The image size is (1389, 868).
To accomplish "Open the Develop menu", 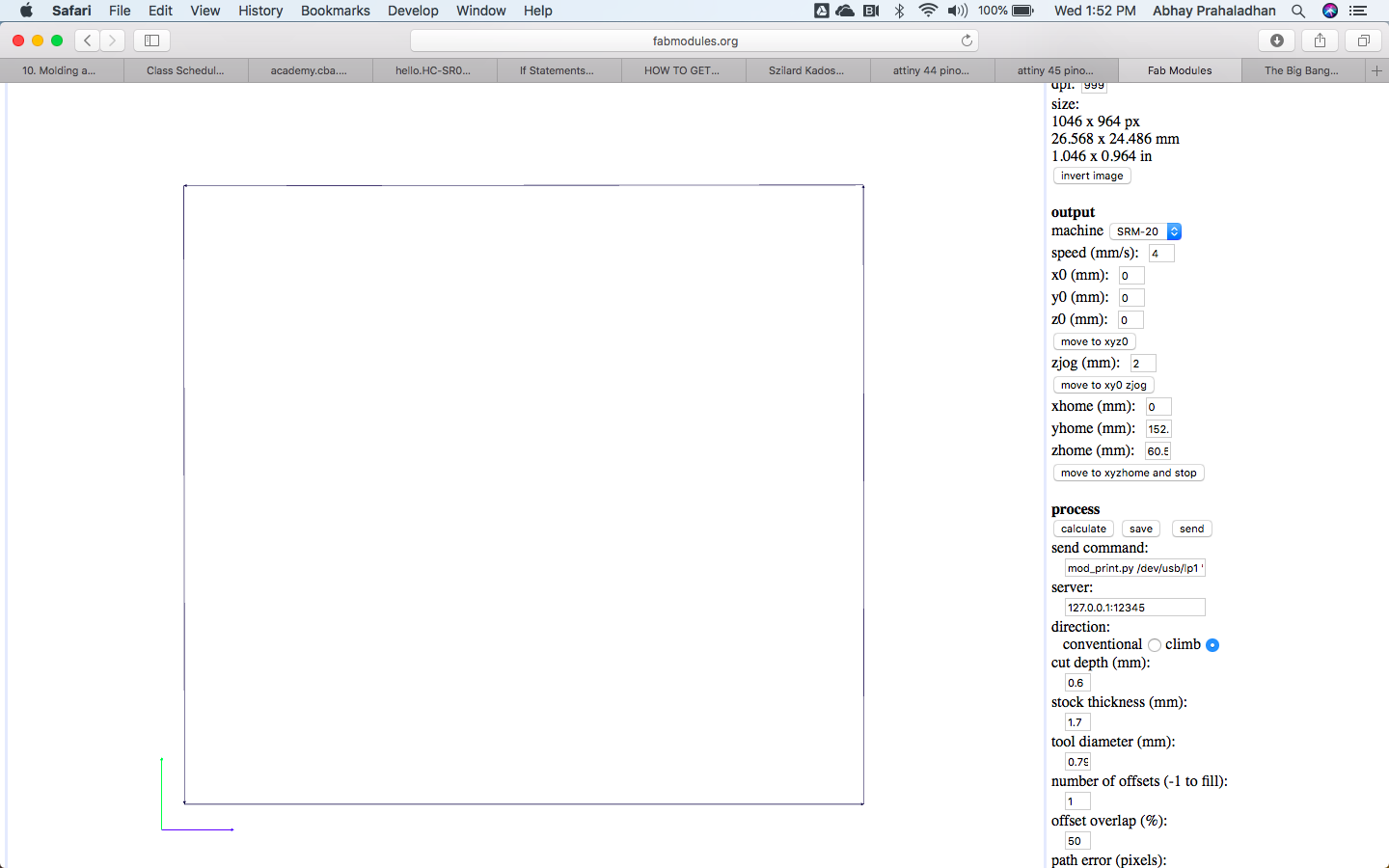I will click(x=413, y=11).
